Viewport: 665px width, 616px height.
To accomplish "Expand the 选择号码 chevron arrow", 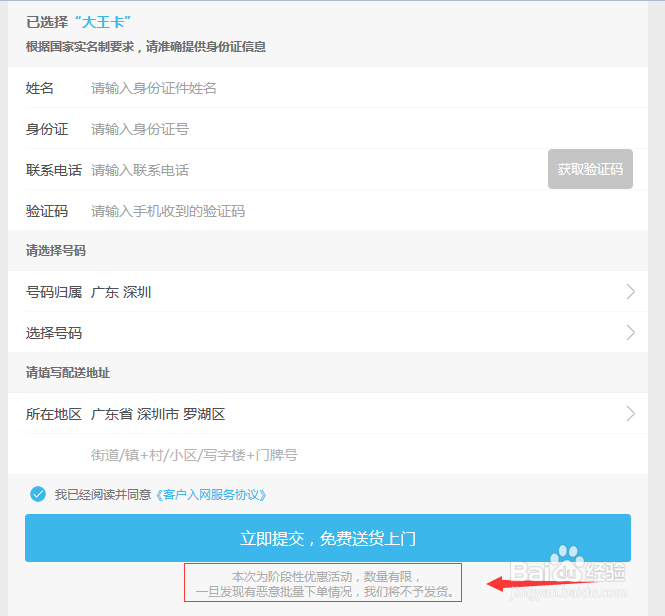I will [631, 333].
